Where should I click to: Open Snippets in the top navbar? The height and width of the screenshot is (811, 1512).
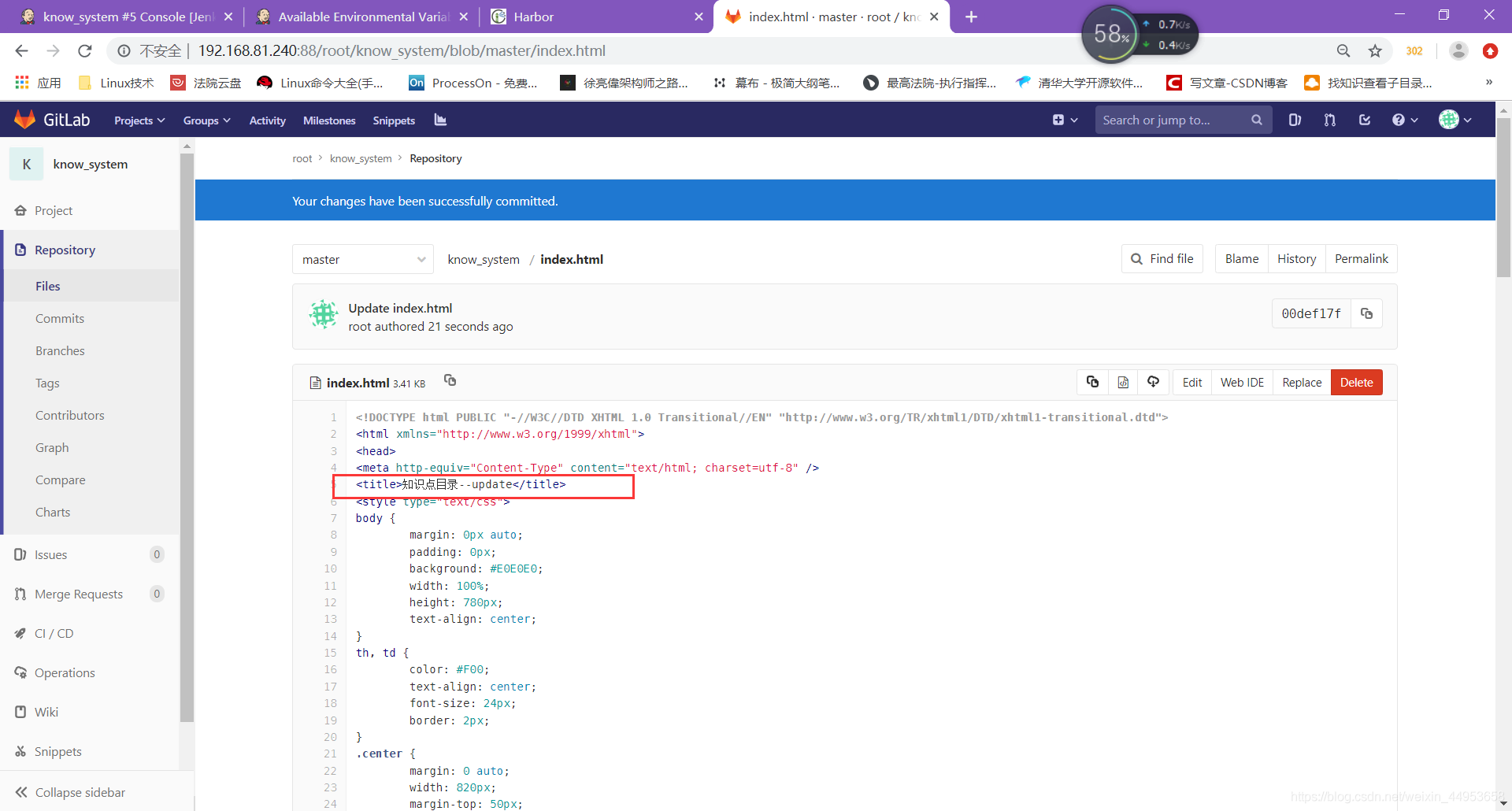pos(394,120)
